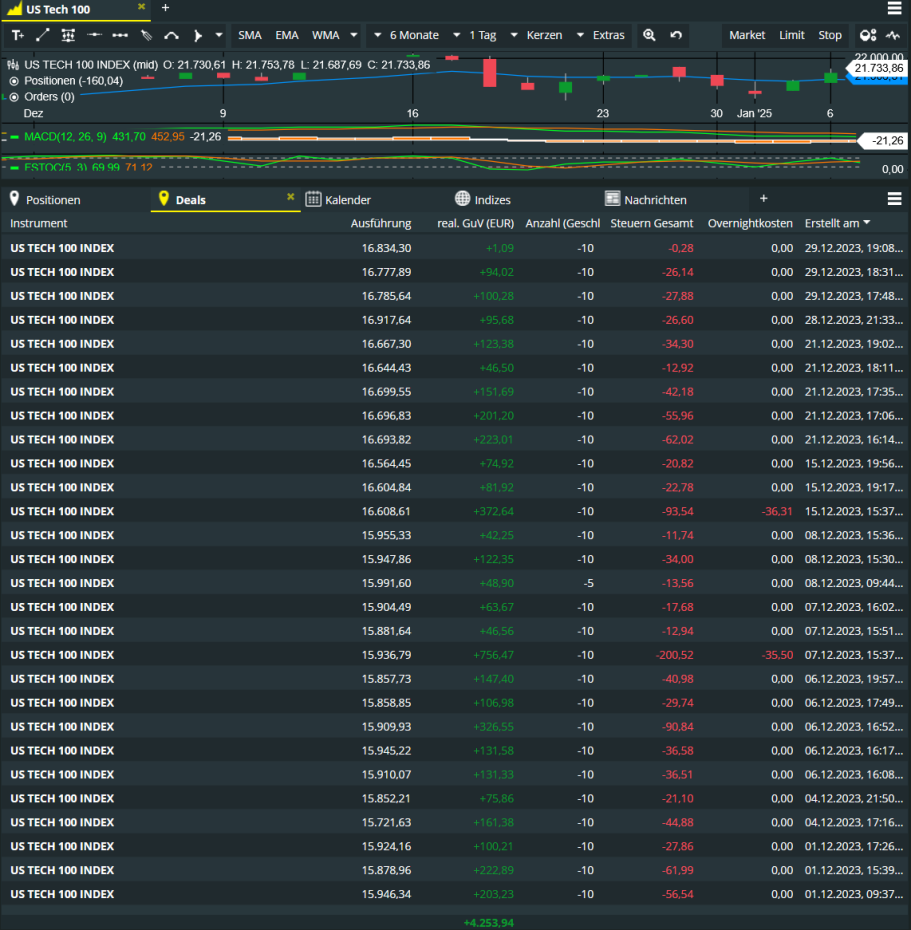Screen dimensions: 911x930
Task: Click the price alert pulse icon
Action: tap(893, 36)
